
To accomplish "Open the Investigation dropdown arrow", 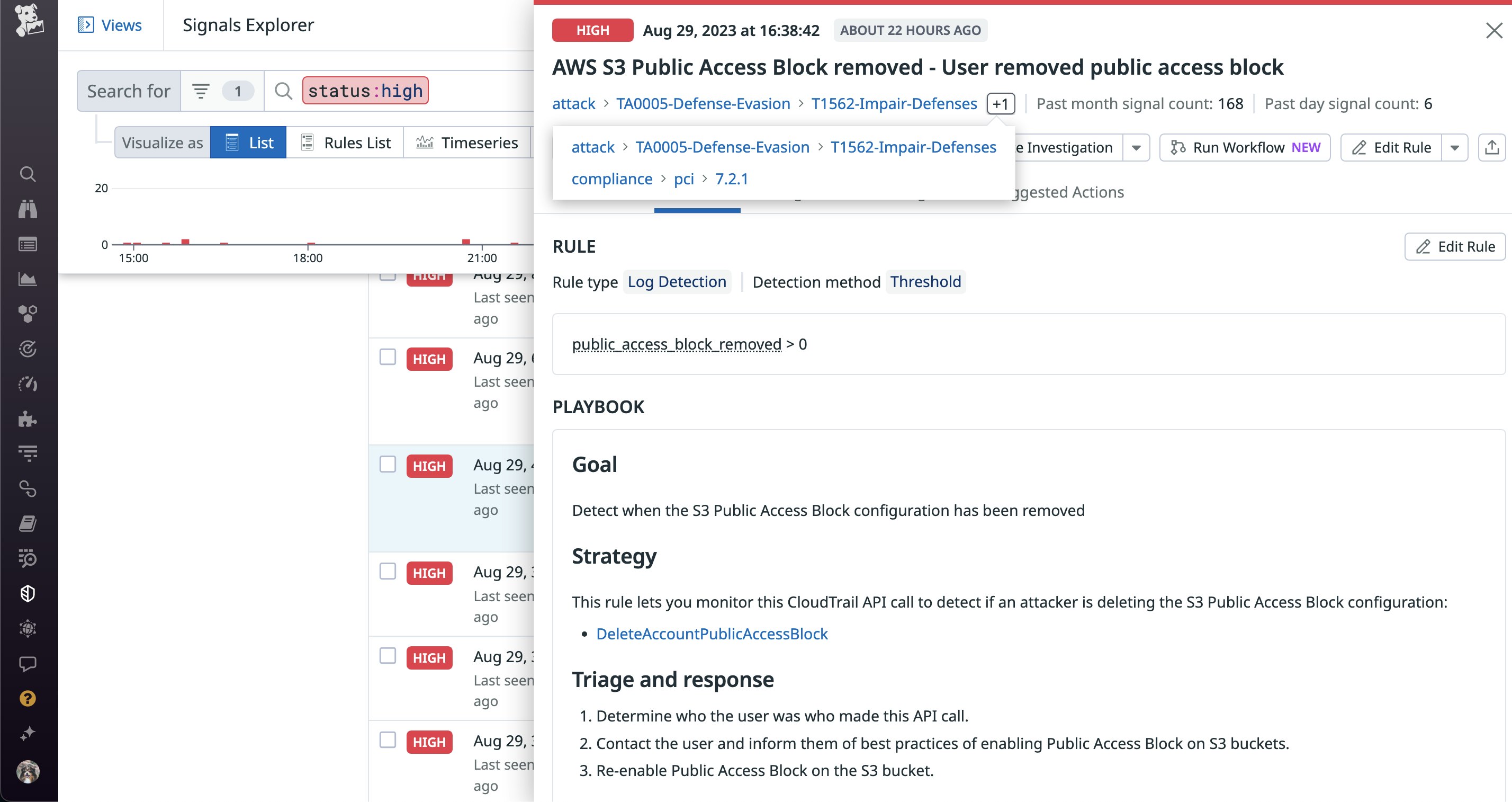I will coord(1136,147).
